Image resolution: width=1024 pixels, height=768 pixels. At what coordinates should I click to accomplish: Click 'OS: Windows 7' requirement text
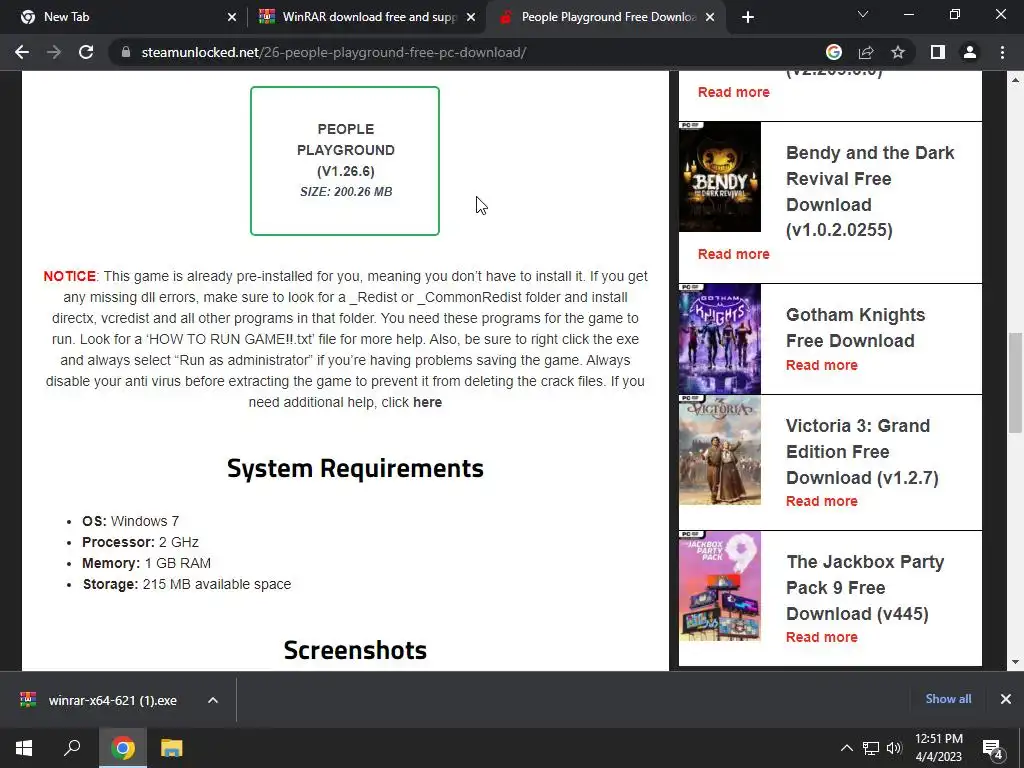[130, 521]
